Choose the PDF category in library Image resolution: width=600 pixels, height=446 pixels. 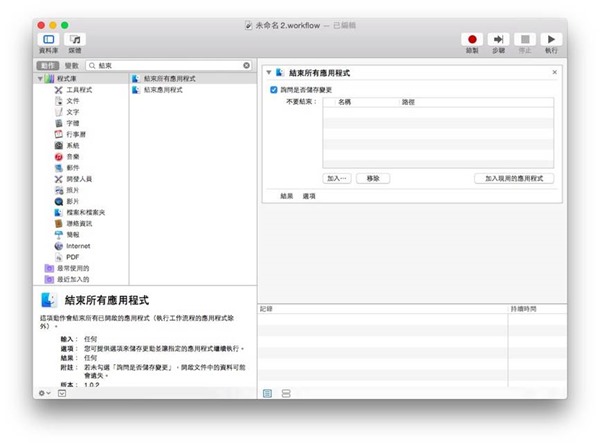pyautogui.click(x=72, y=256)
